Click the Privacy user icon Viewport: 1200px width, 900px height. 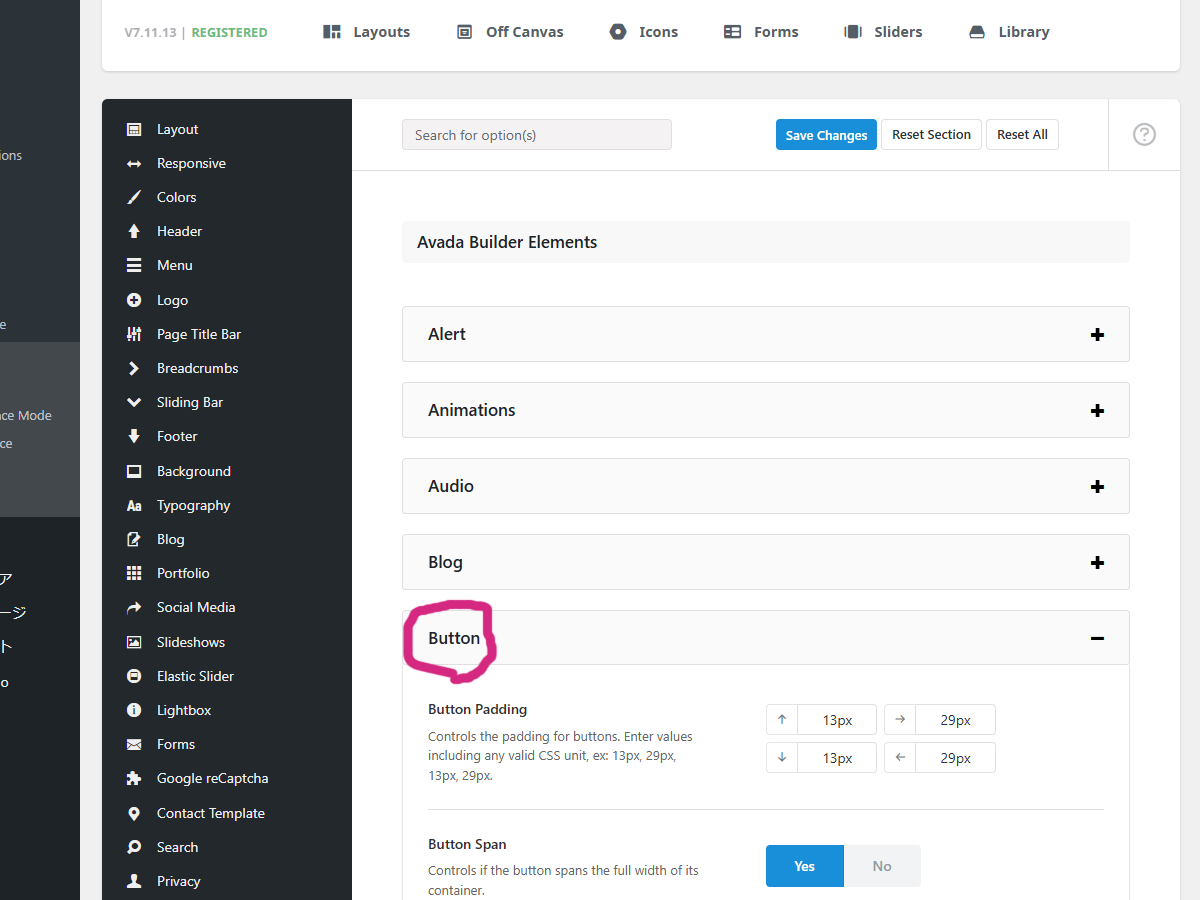point(134,881)
